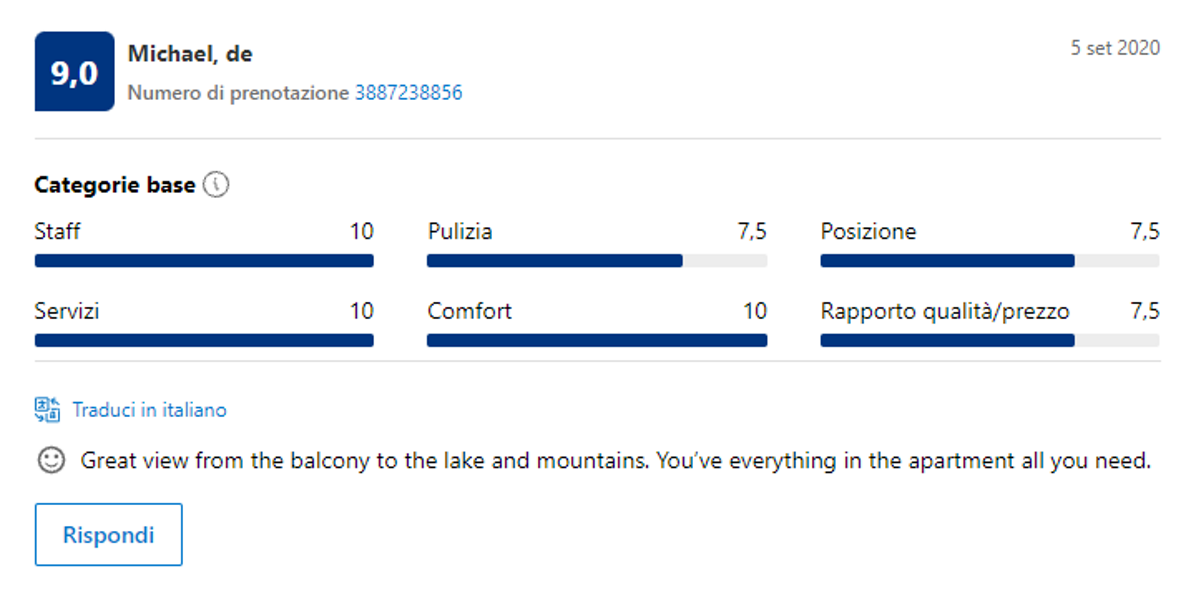Open booking number 3887238856 link
Screen dimensions: 1196x601
click(408, 93)
